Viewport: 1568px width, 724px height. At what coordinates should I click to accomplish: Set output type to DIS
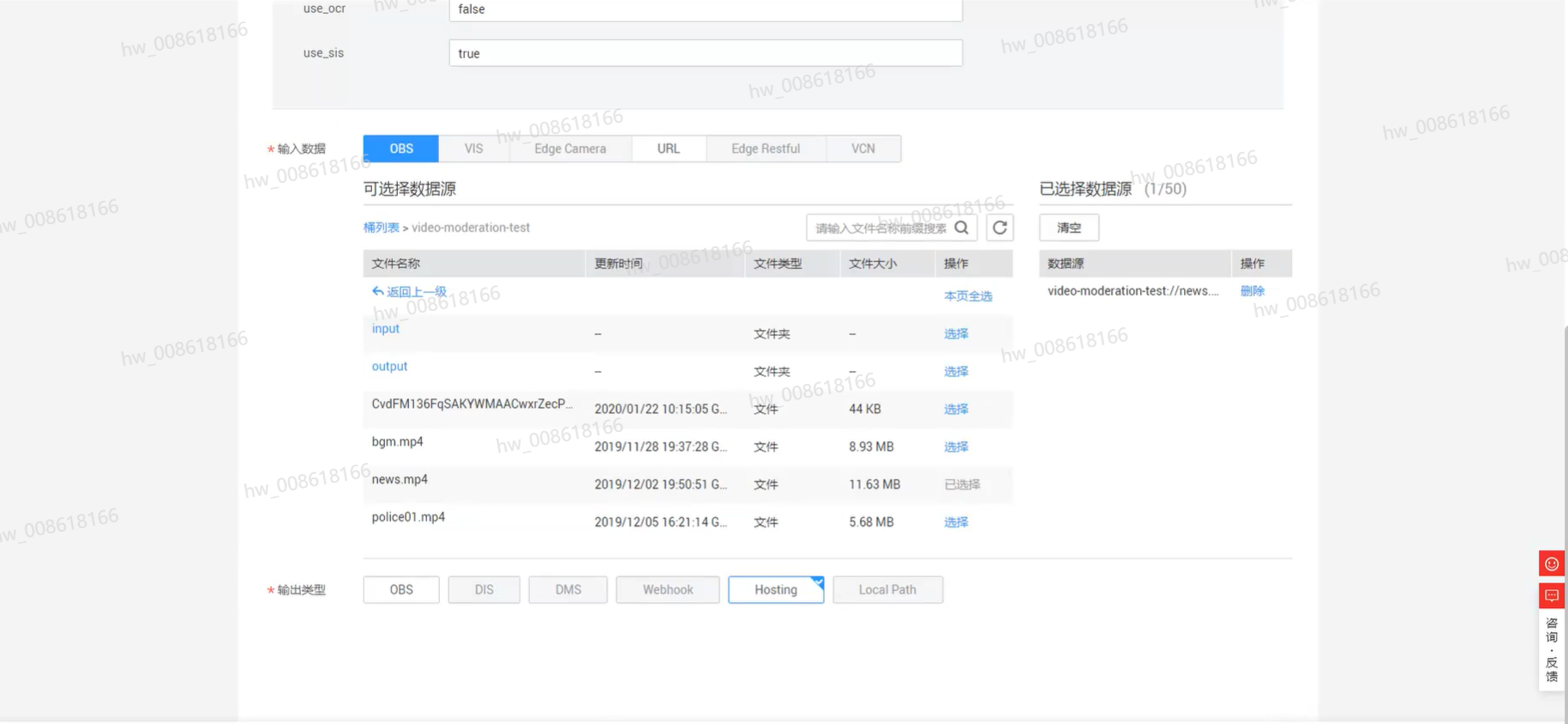tap(485, 590)
